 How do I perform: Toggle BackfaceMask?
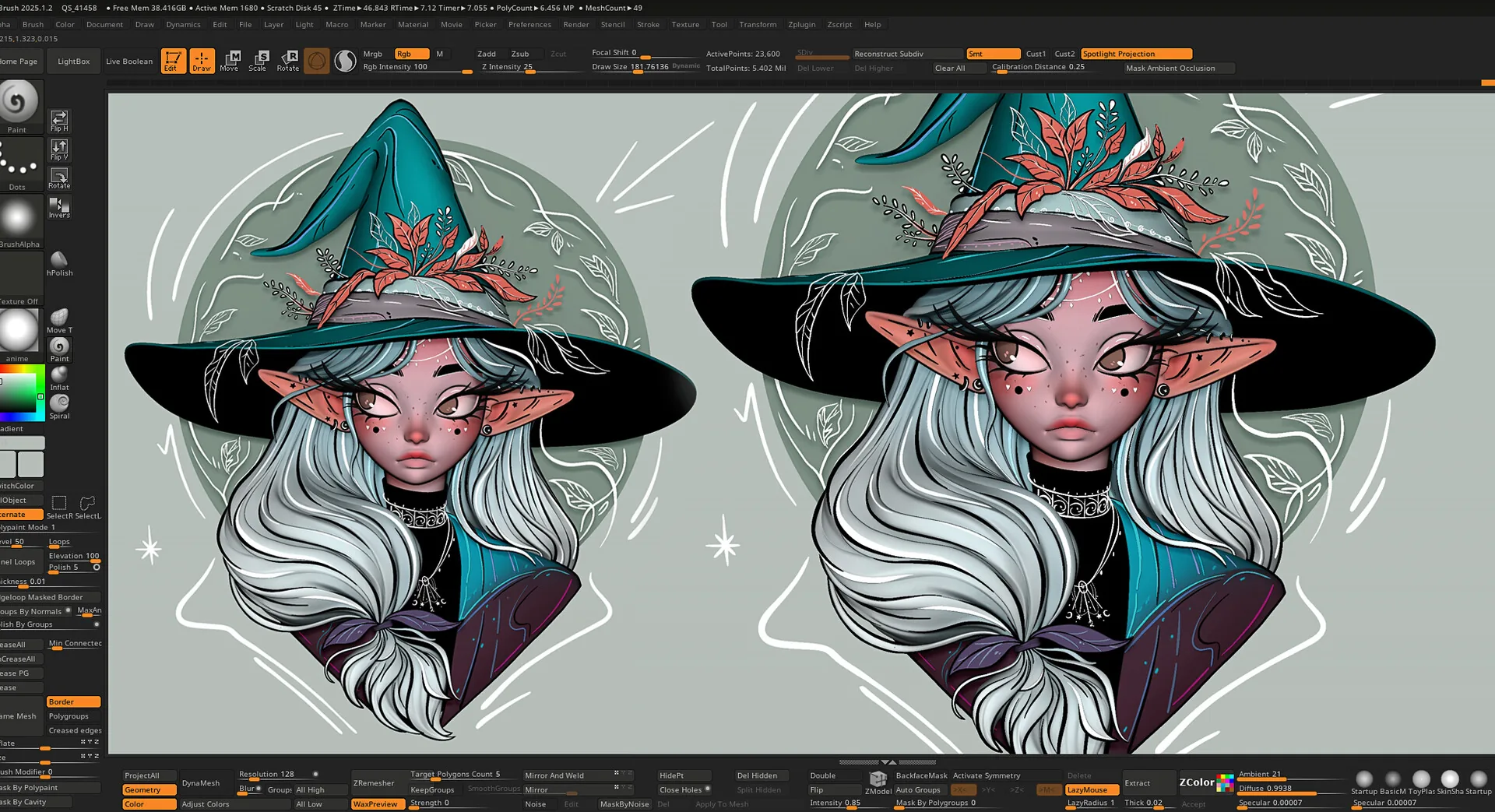[921, 775]
